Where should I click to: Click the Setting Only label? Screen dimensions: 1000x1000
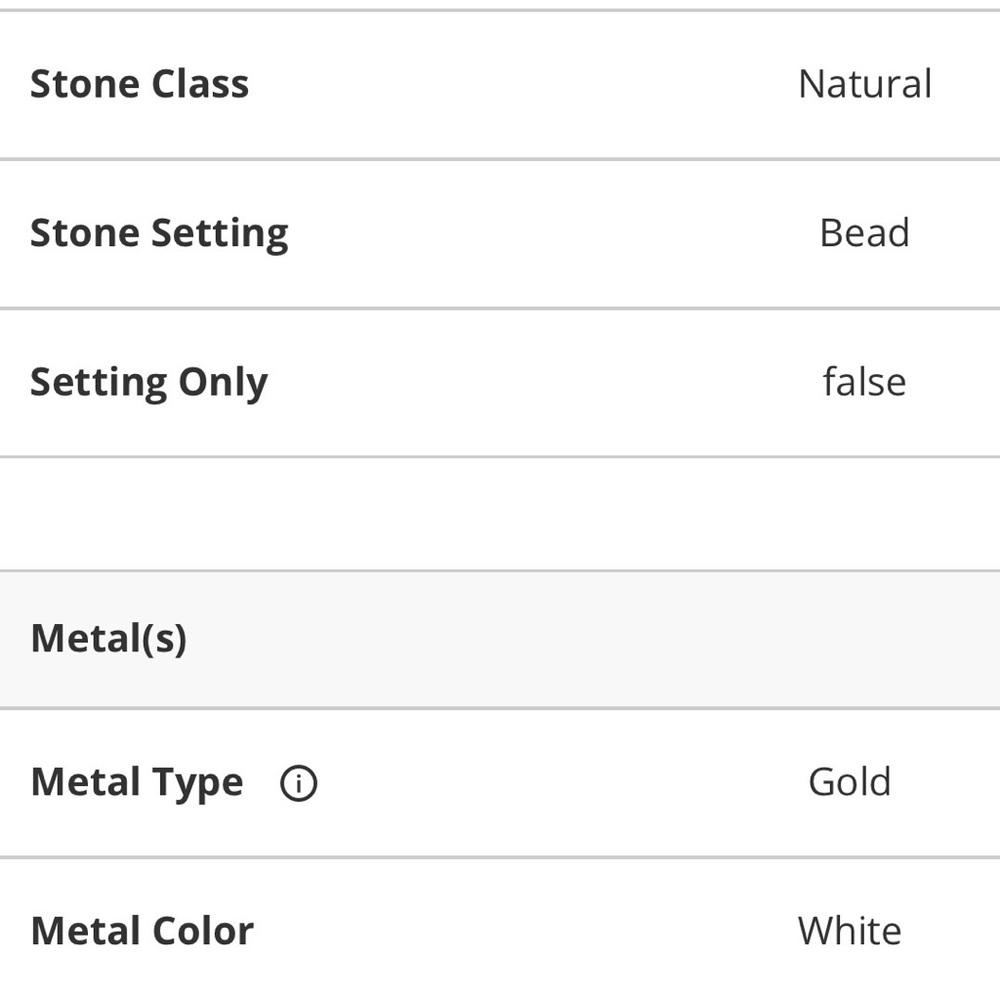click(x=149, y=382)
